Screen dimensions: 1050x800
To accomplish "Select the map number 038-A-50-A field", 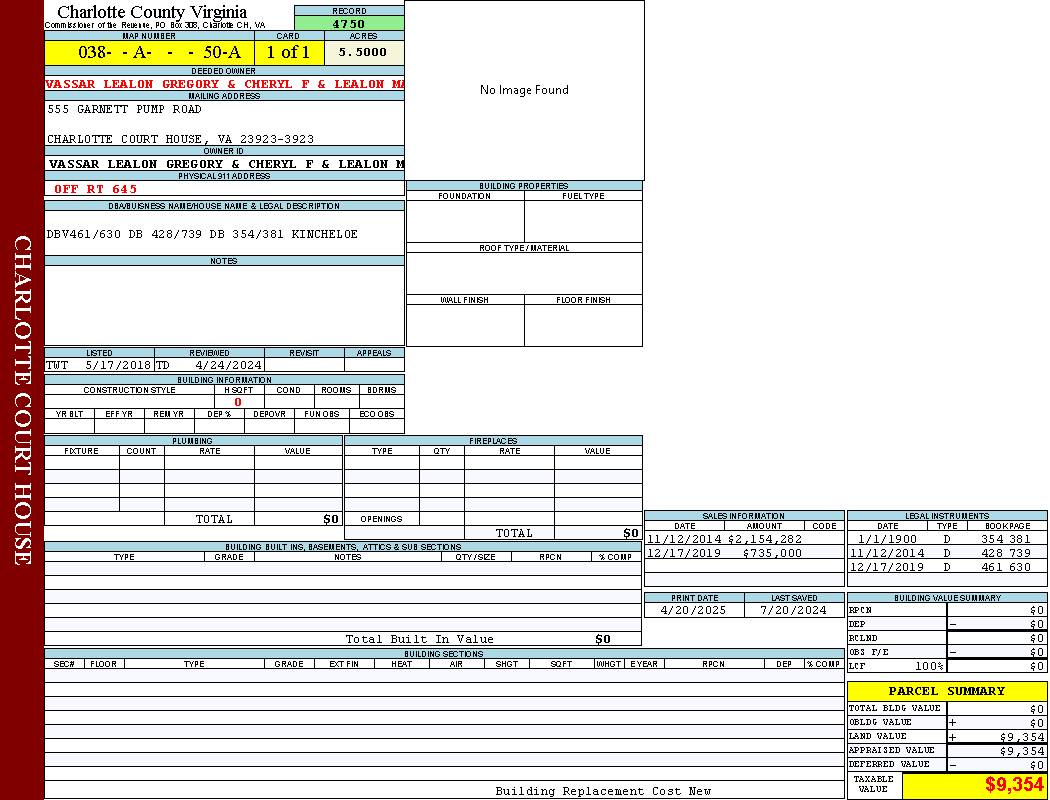I will [149, 52].
